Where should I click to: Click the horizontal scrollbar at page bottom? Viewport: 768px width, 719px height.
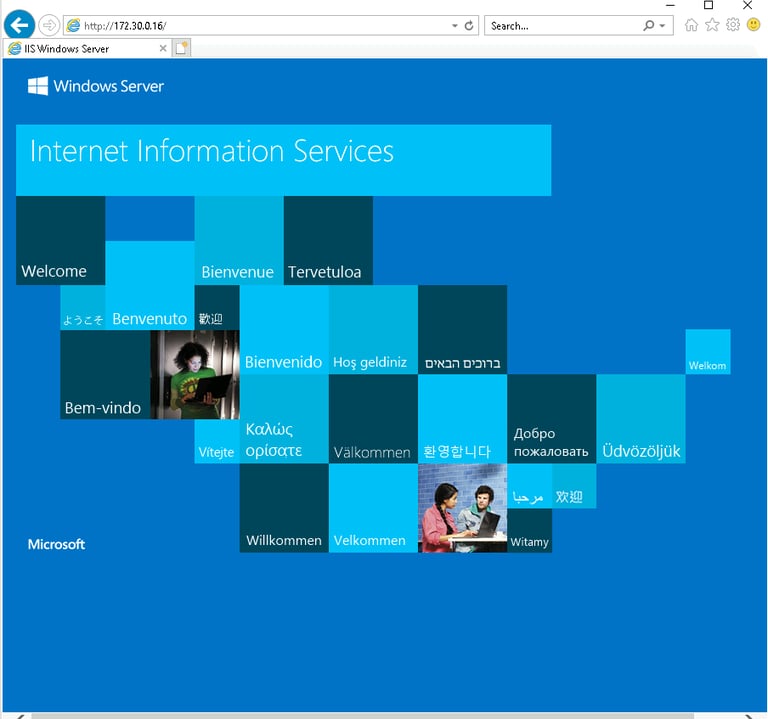click(x=362, y=716)
